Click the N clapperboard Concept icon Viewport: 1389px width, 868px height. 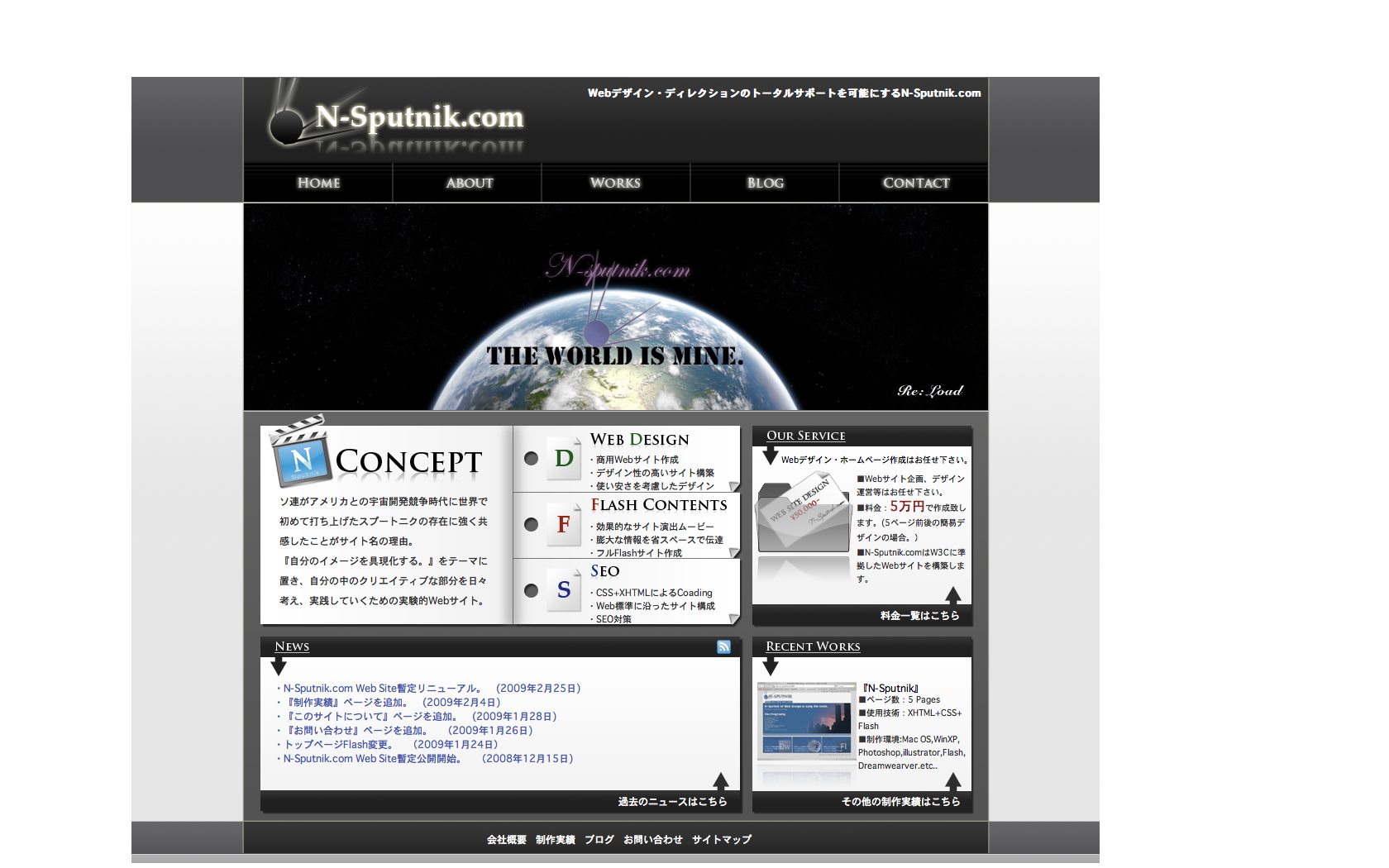[x=300, y=455]
